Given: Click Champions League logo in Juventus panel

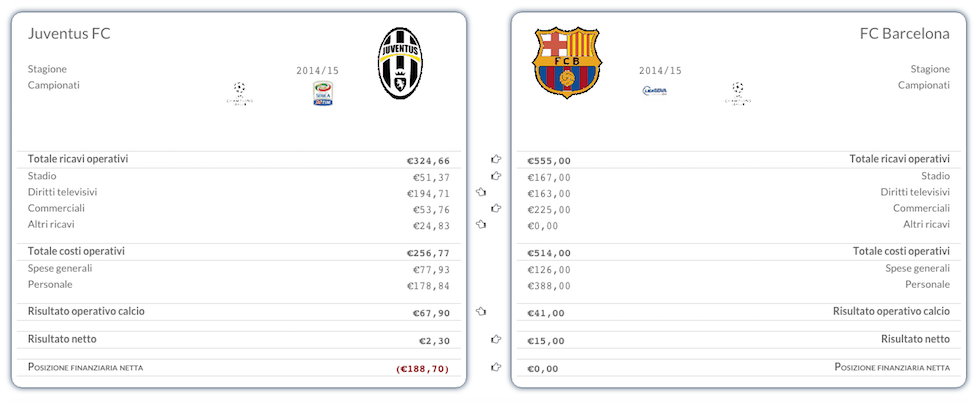Looking at the screenshot, I should pos(238,93).
